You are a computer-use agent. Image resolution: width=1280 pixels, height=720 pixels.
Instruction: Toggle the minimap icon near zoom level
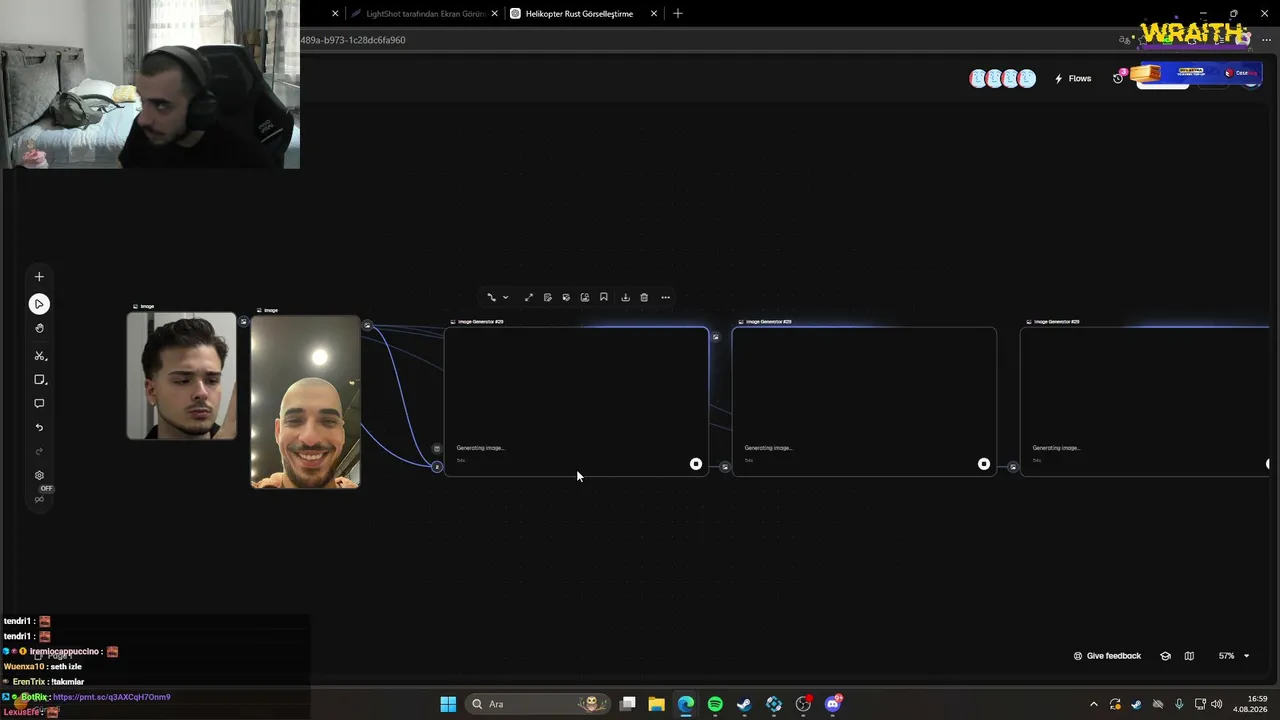[1189, 656]
